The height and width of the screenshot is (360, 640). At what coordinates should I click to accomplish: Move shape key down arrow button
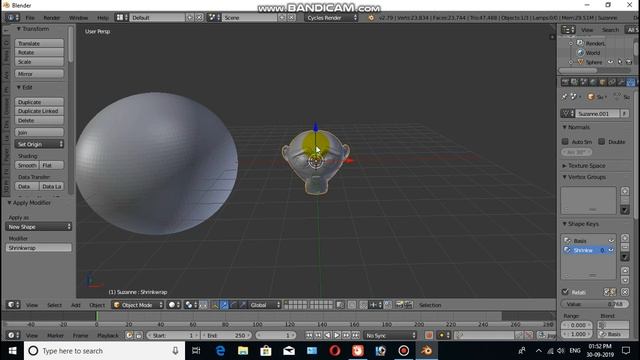[x=625, y=280]
